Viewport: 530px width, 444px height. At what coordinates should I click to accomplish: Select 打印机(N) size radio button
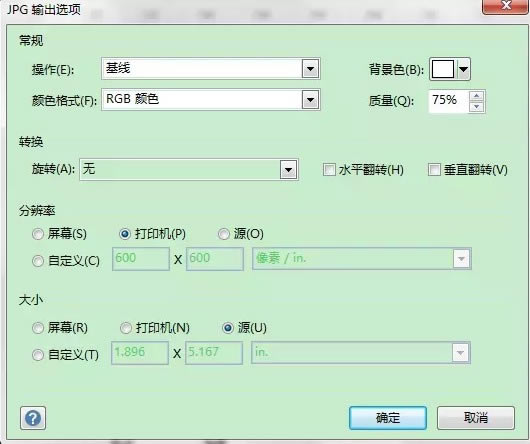pos(126,328)
